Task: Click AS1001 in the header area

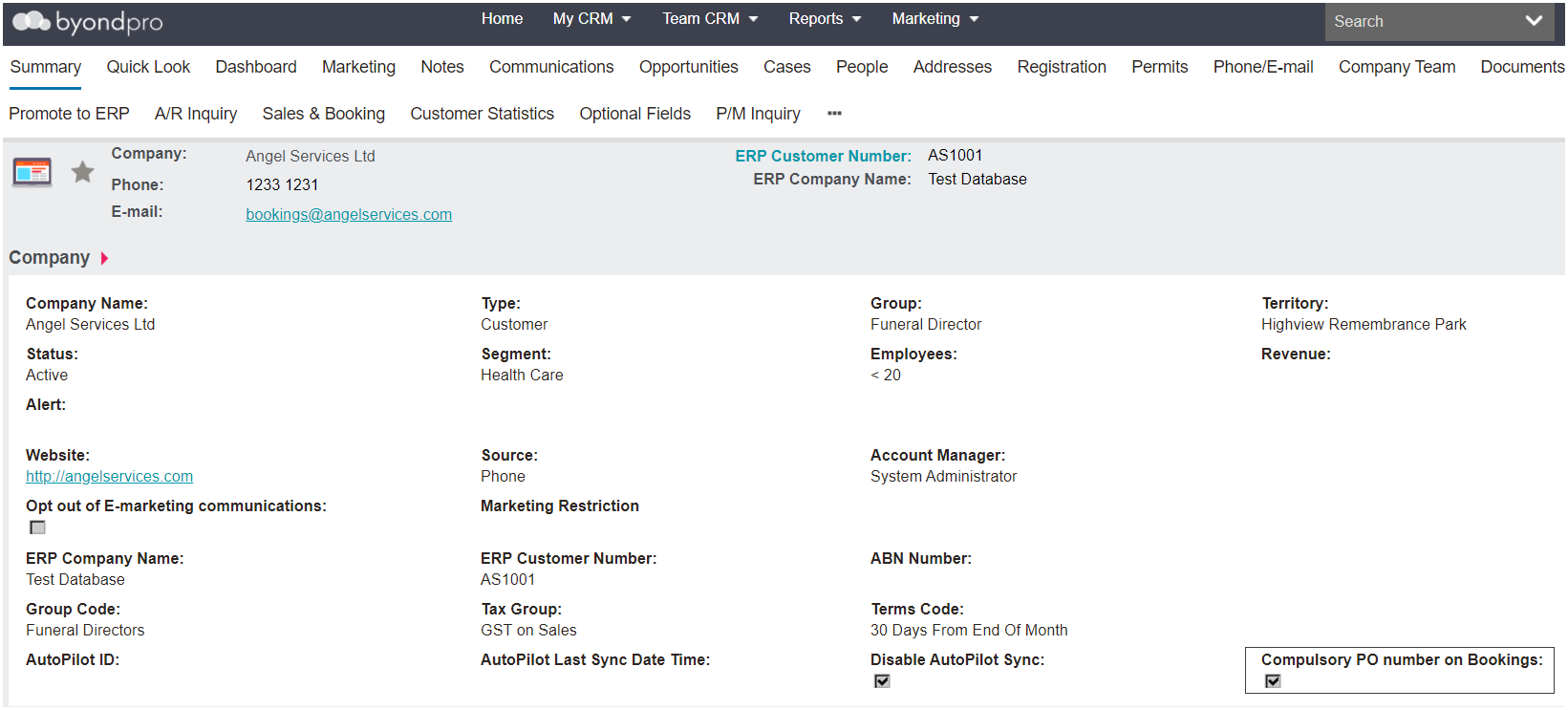Action: tap(955, 156)
